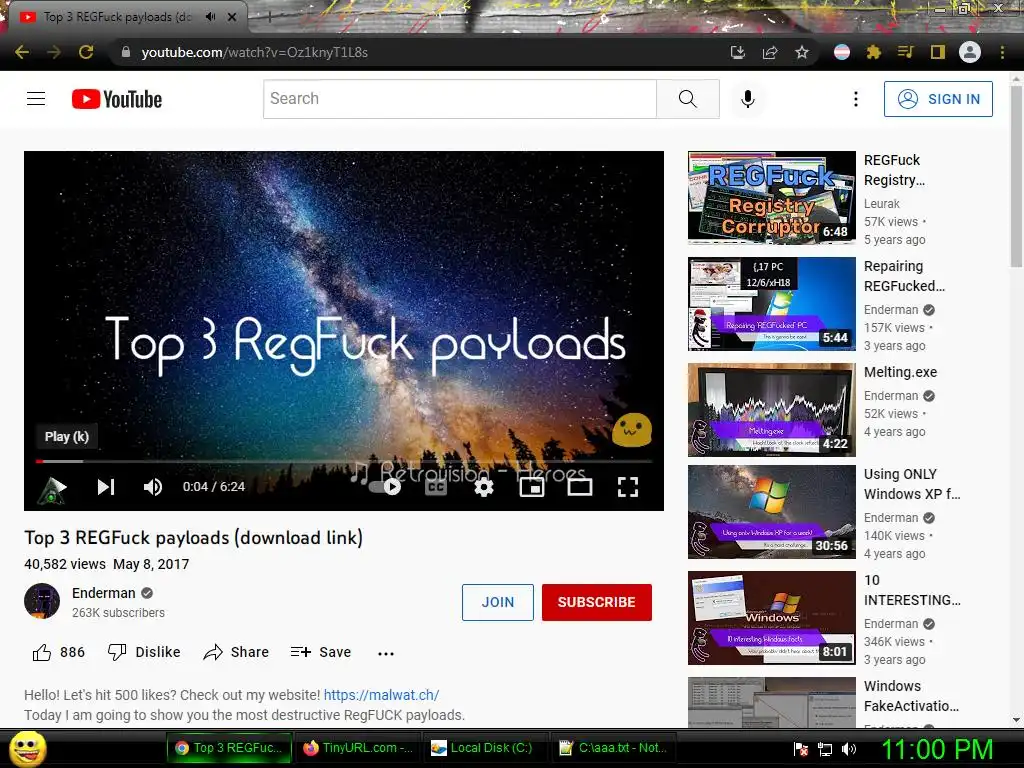Click the address bar URL
1024x768 pixels.
pyautogui.click(x=255, y=52)
